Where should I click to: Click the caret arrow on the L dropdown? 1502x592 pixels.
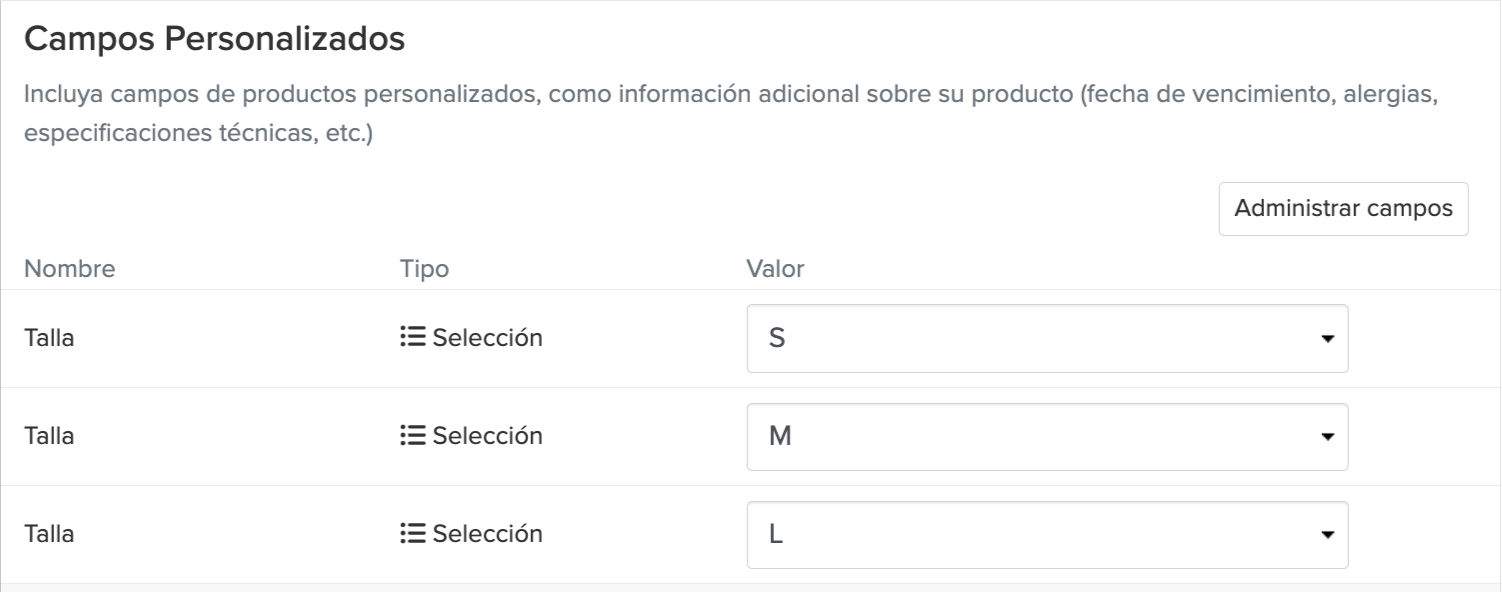(x=1327, y=535)
